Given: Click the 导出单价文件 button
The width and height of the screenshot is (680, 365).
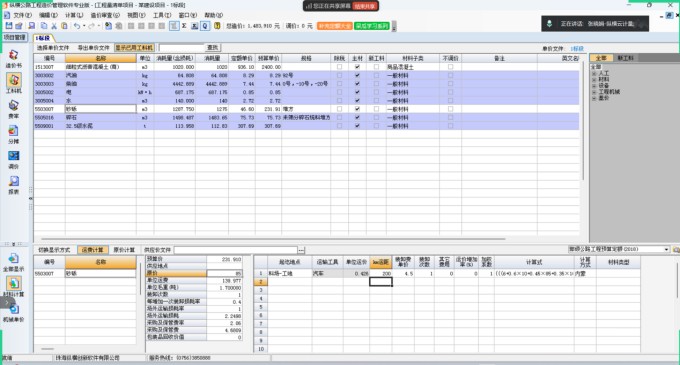Looking at the screenshot, I should coord(94,48).
